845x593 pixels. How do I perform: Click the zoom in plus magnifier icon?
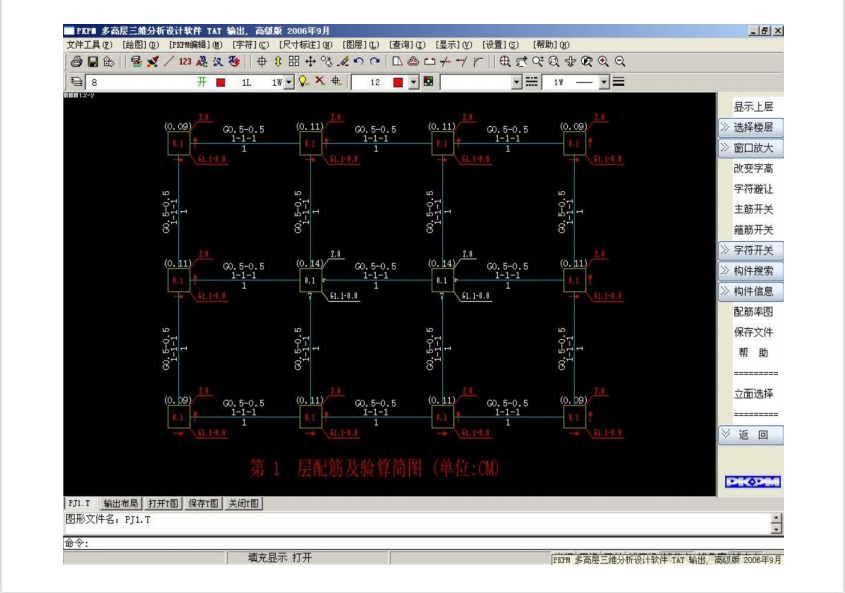(x=604, y=61)
